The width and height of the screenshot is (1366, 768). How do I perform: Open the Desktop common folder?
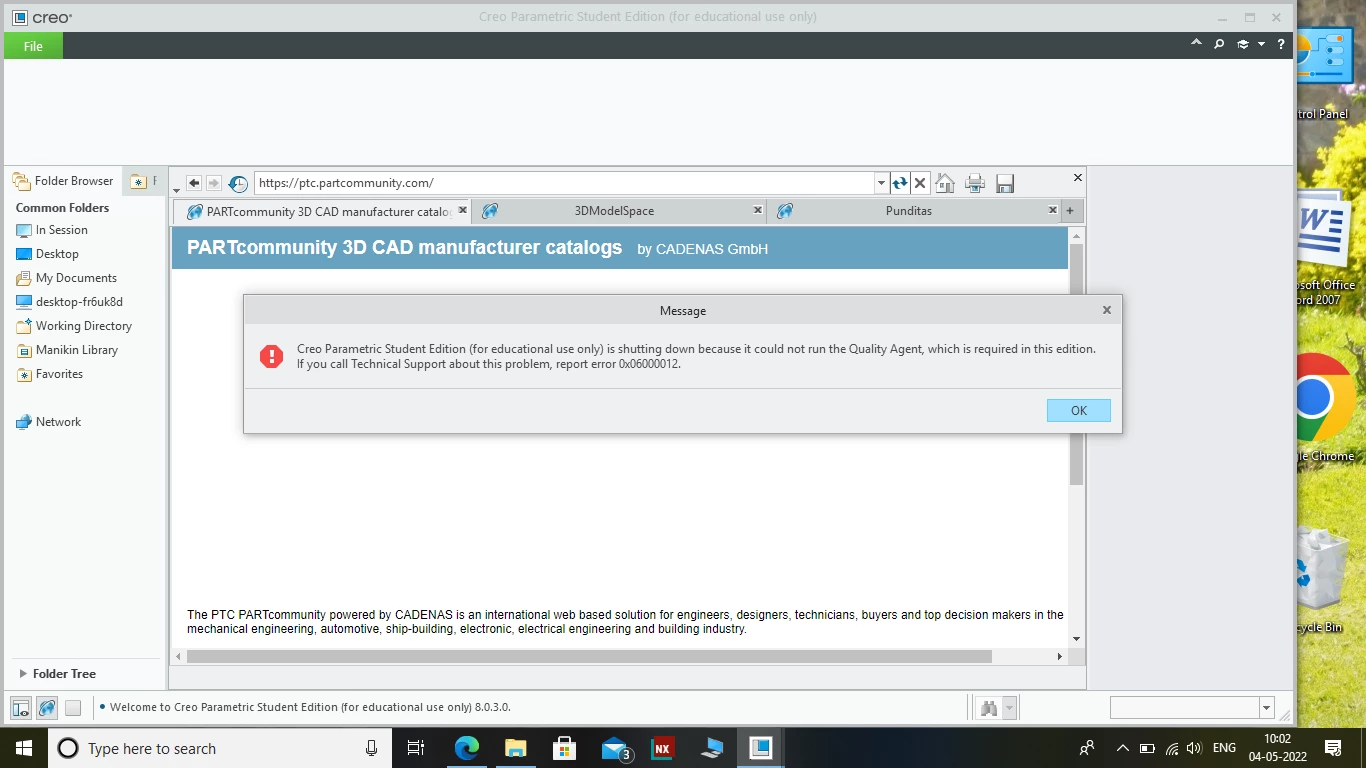(x=47, y=254)
